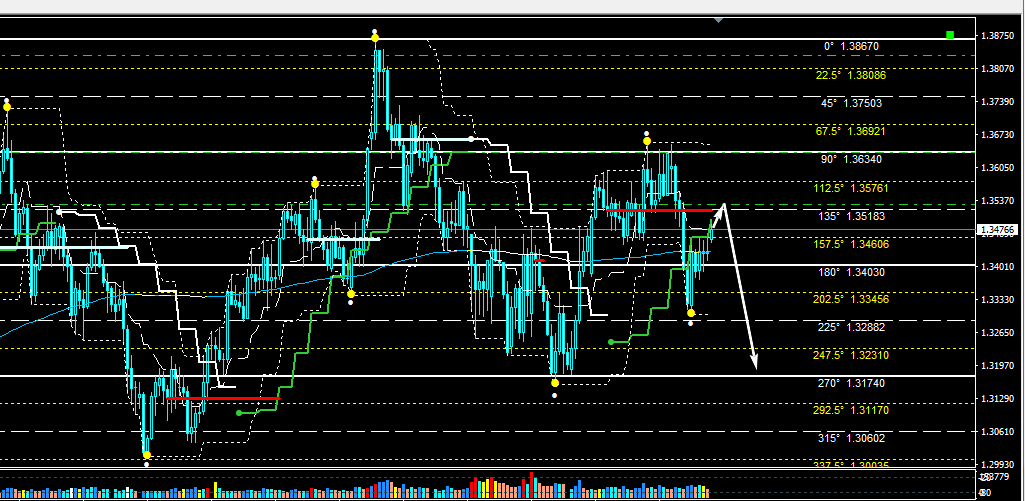
Task: Click the 112.5° 1.35761 level label
Action: 851,188
